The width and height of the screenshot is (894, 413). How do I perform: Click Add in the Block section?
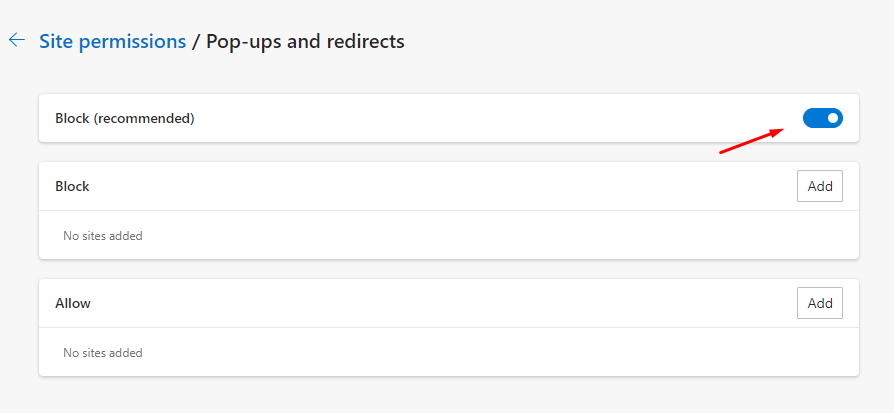tap(819, 187)
